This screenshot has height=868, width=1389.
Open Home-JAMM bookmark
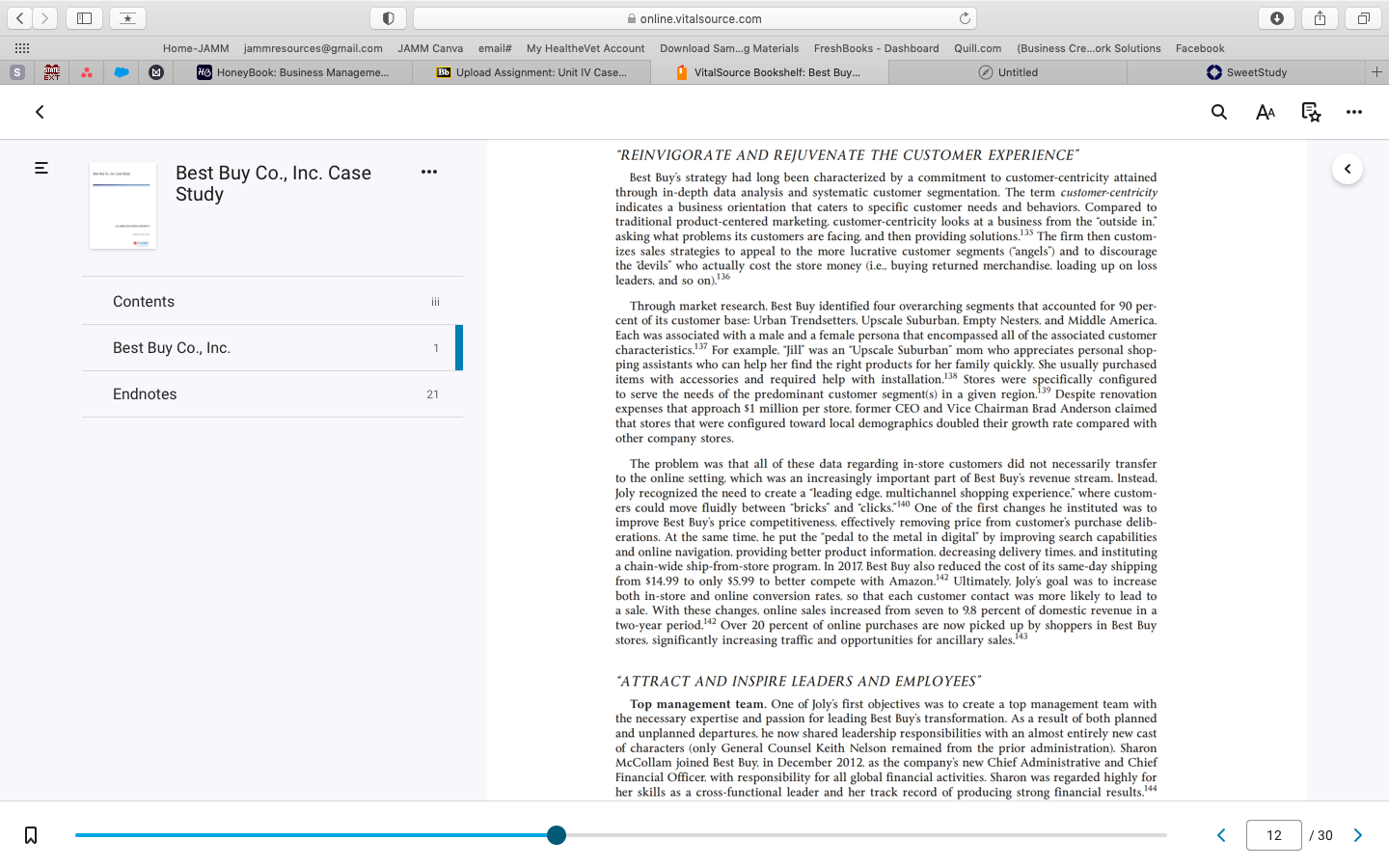[196, 48]
